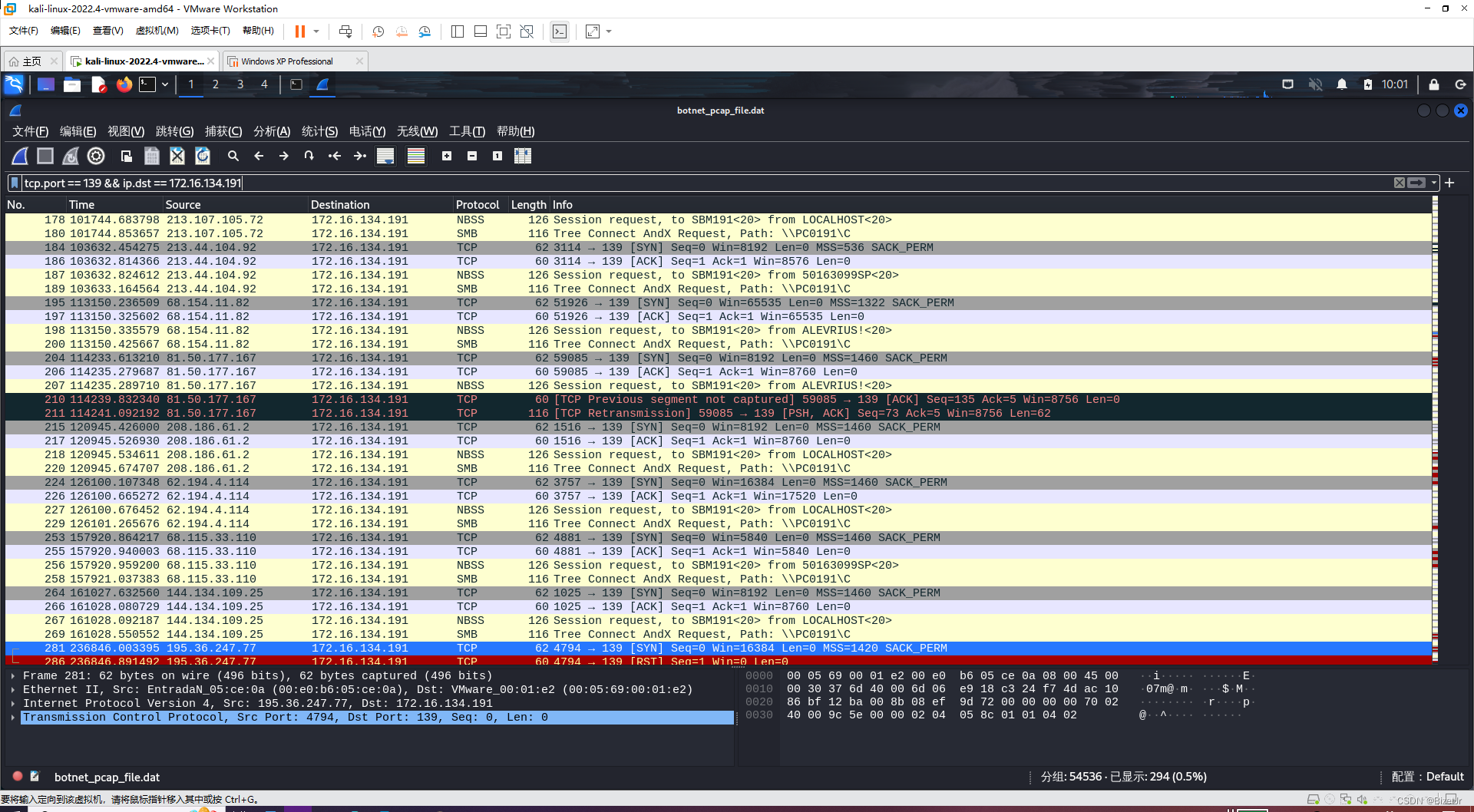
Task: Go forward to next packet arrow
Action: click(284, 156)
